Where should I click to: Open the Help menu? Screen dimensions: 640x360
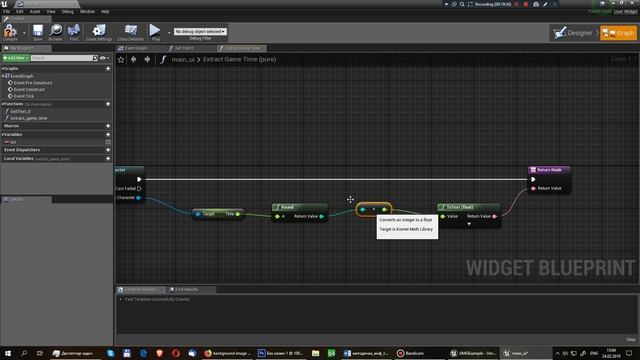tap(105, 11)
